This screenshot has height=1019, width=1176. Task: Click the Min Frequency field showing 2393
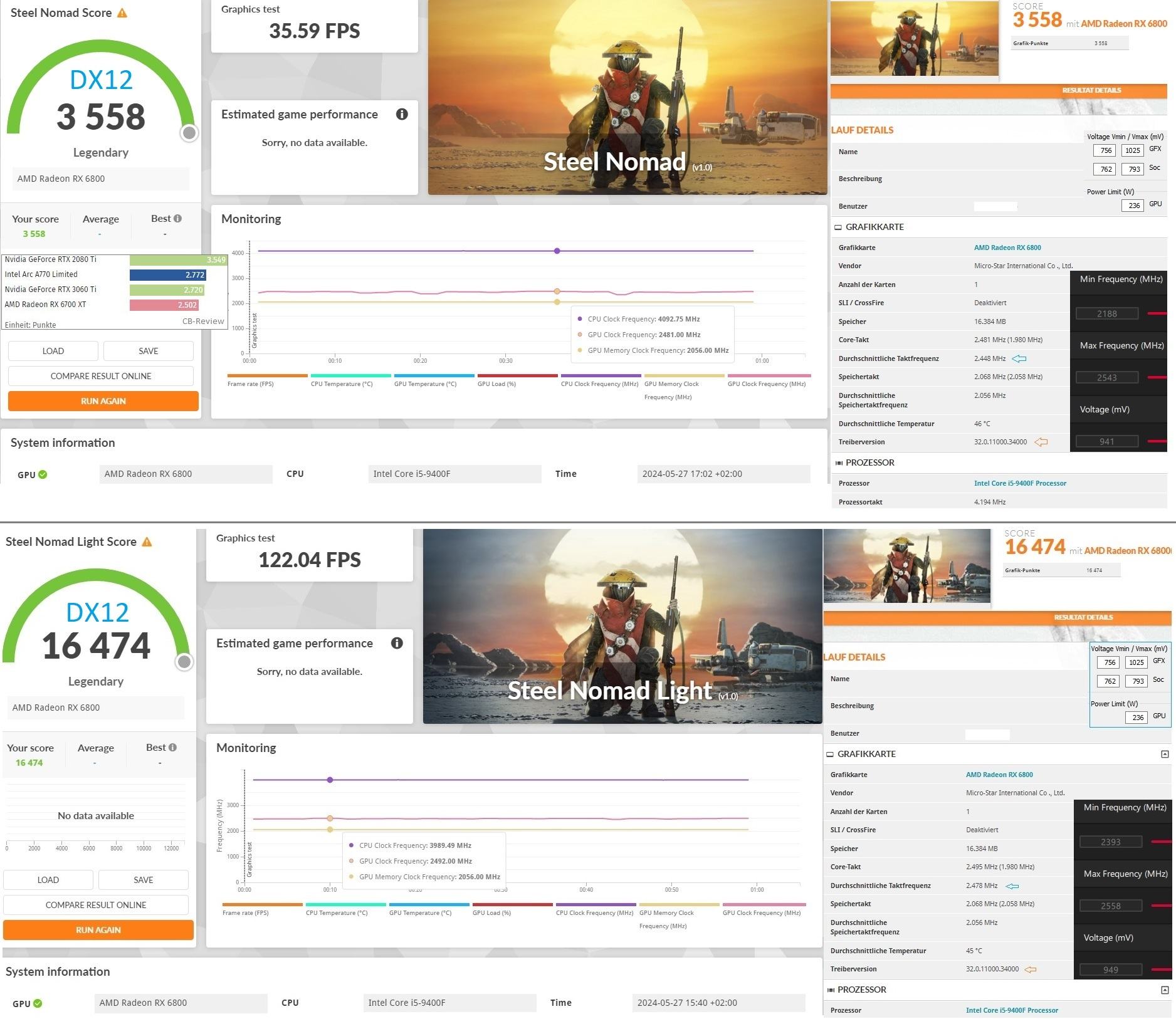point(1111,842)
